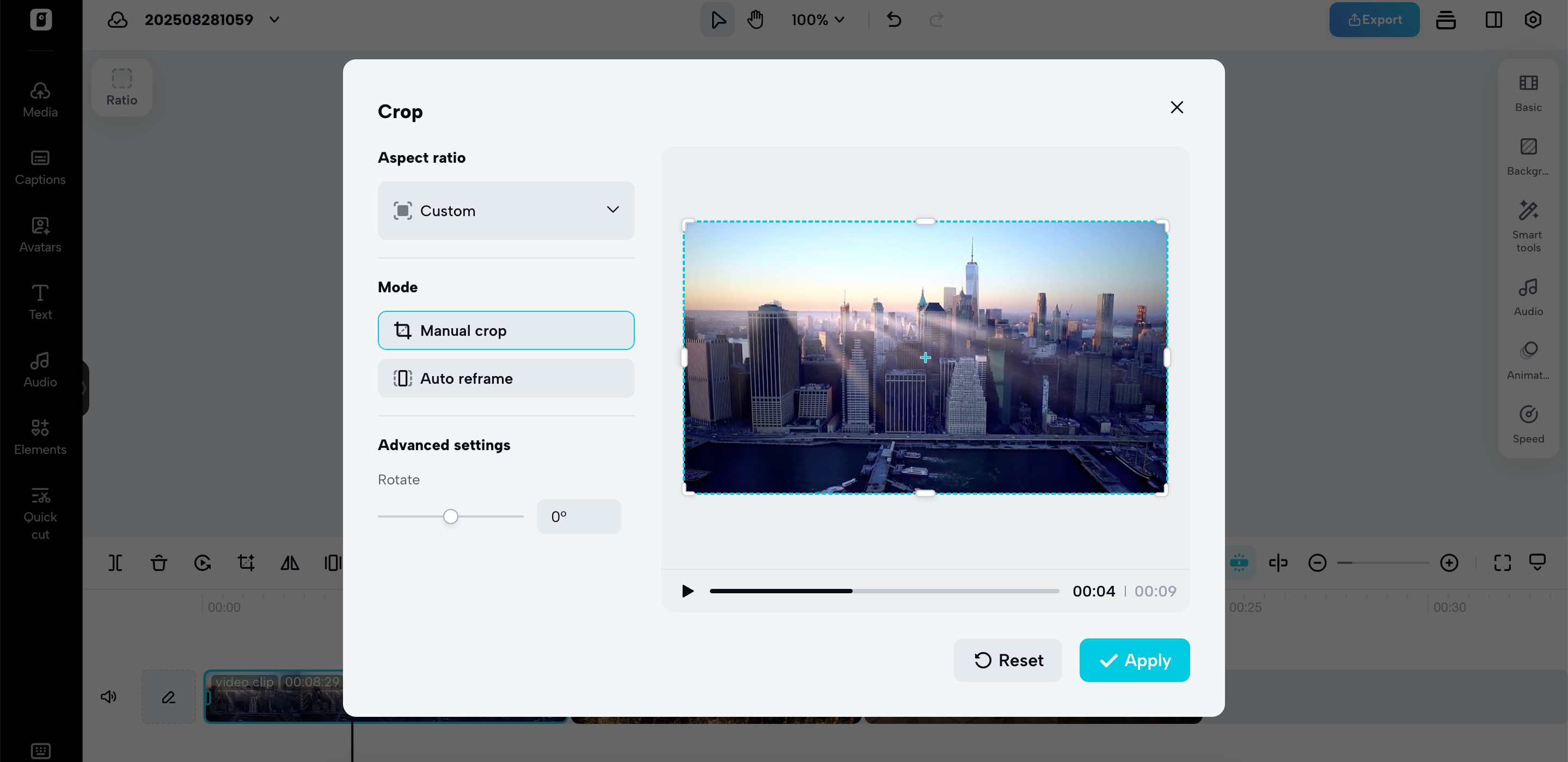The width and height of the screenshot is (1568, 762).
Task: Open the Avatars sidebar panel
Action: tap(40, 235)
